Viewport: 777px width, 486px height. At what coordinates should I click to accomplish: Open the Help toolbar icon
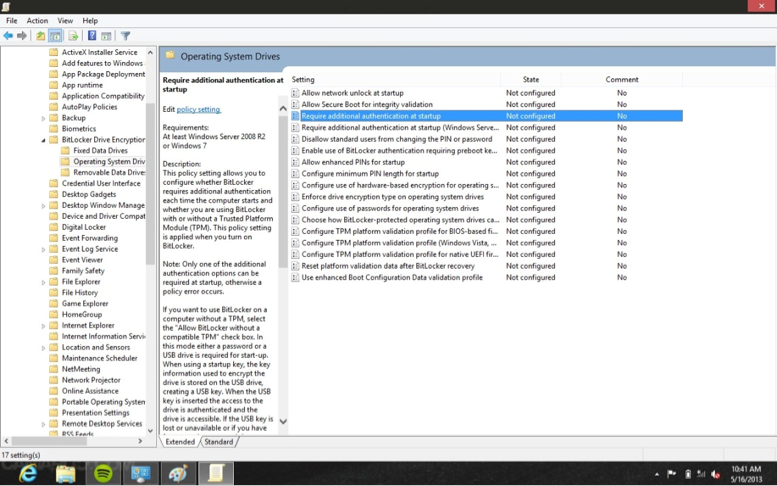(92, 36)
